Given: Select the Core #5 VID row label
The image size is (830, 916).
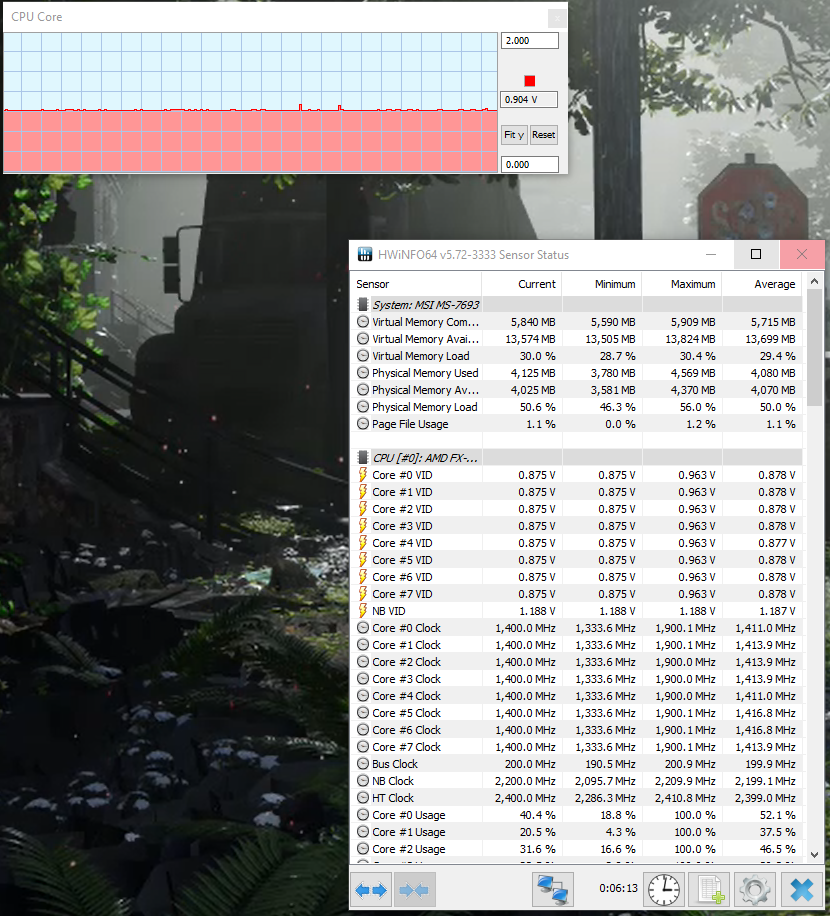Looking at the screenshot, I should click(402, 560).
